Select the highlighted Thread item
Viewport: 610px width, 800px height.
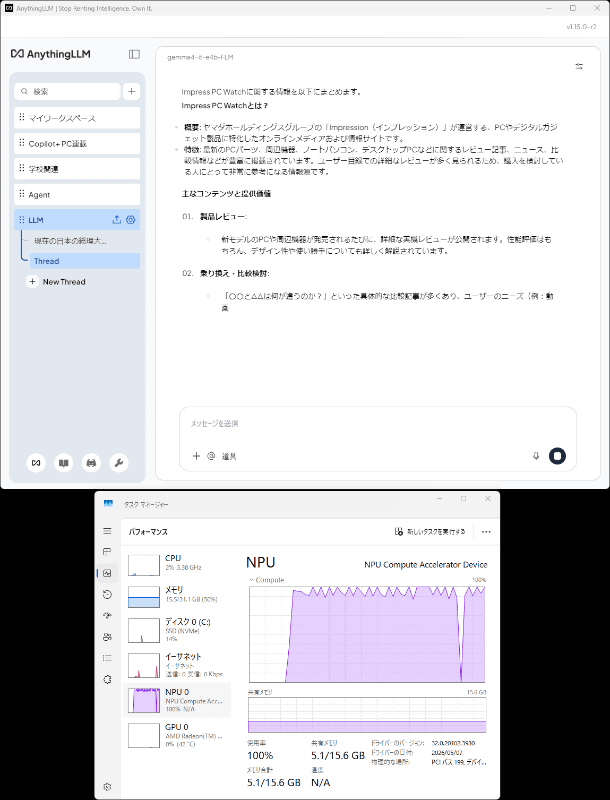[85, 261]
